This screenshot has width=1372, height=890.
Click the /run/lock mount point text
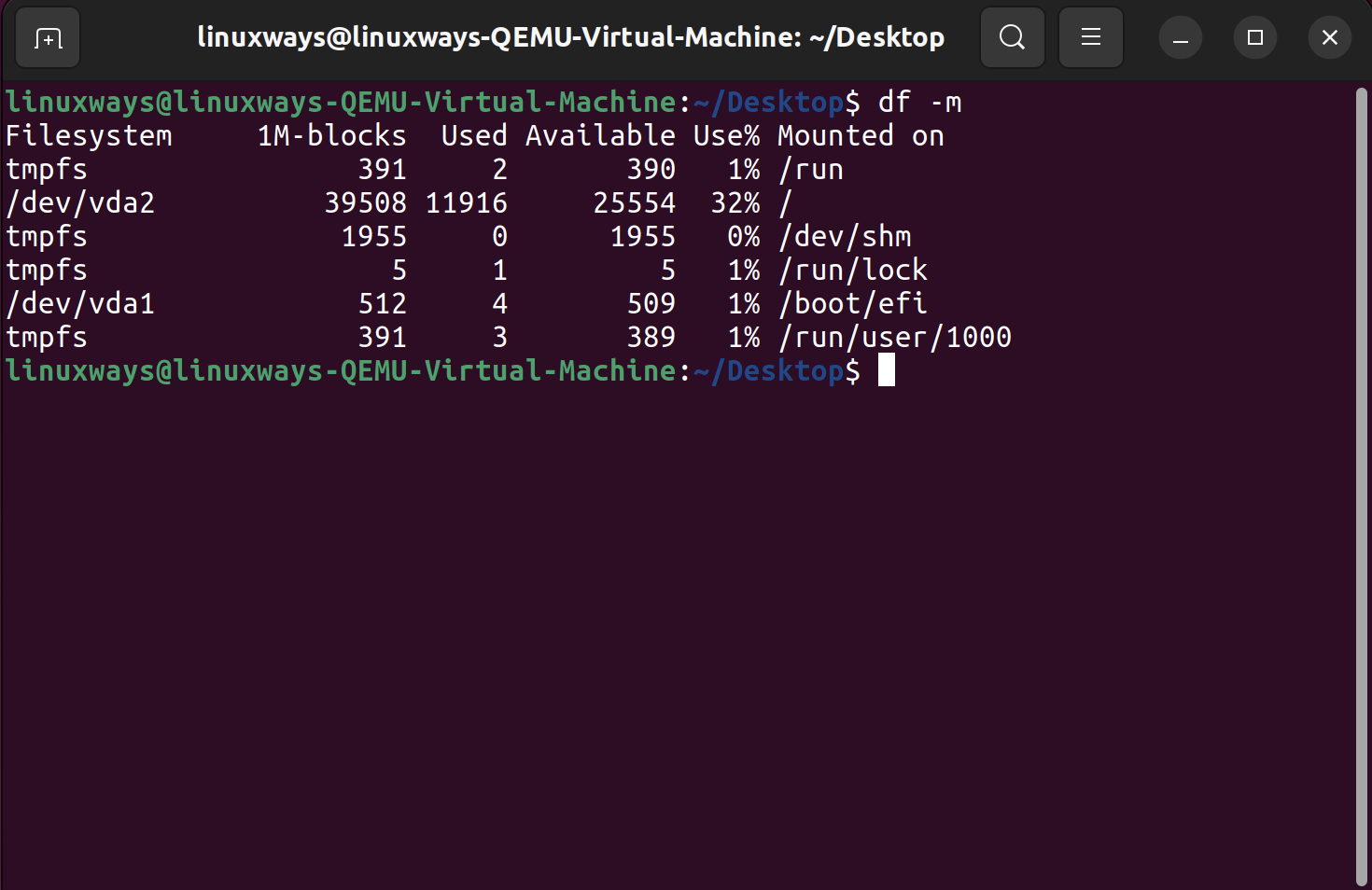pyautogui.click(x=853, y=270)
